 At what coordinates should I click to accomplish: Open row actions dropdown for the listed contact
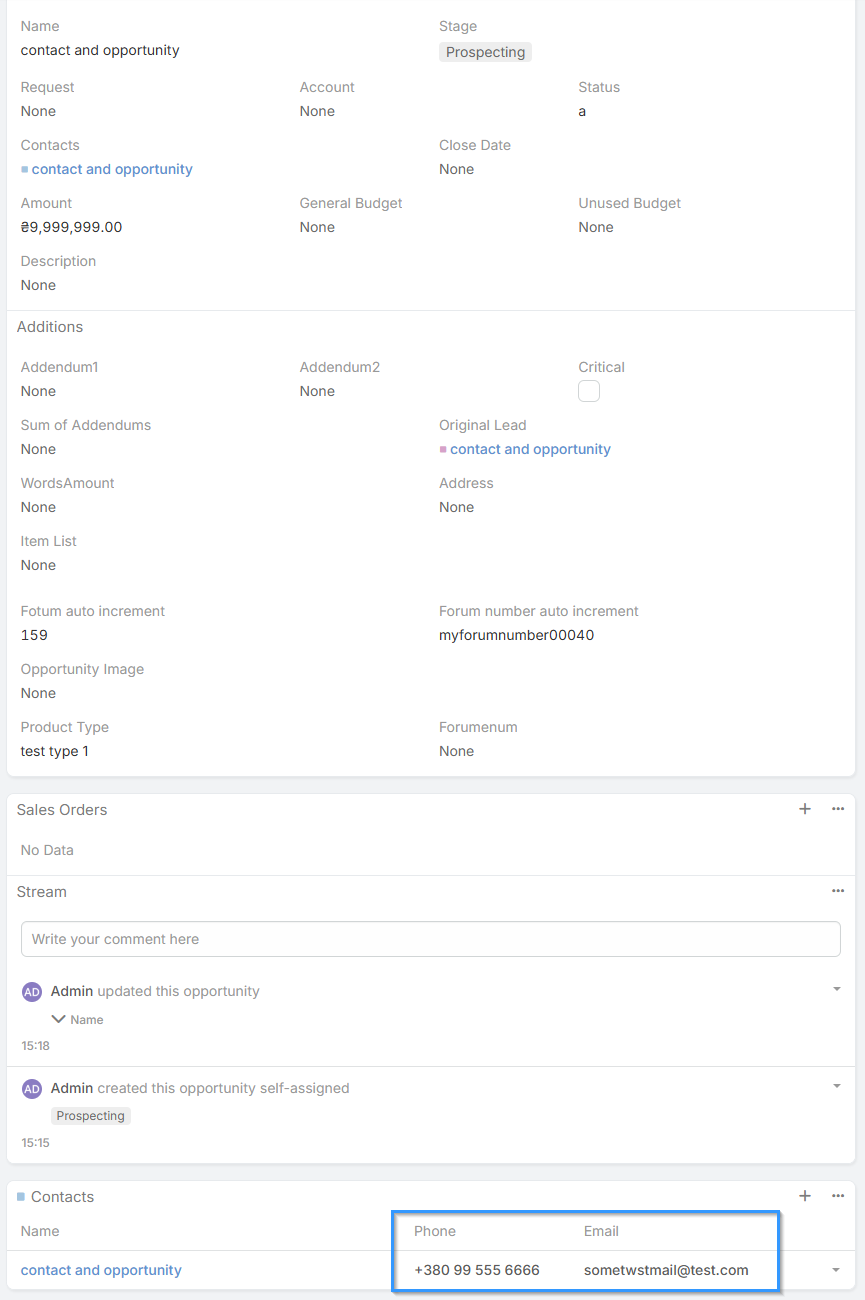836,1270
